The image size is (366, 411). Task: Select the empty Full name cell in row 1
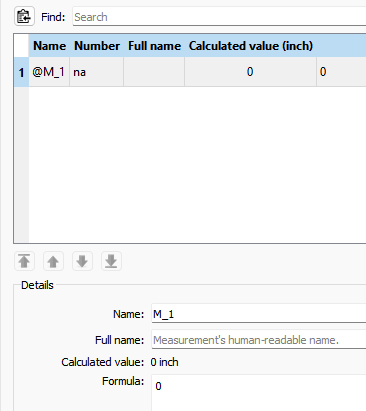[x=154, y=72]
